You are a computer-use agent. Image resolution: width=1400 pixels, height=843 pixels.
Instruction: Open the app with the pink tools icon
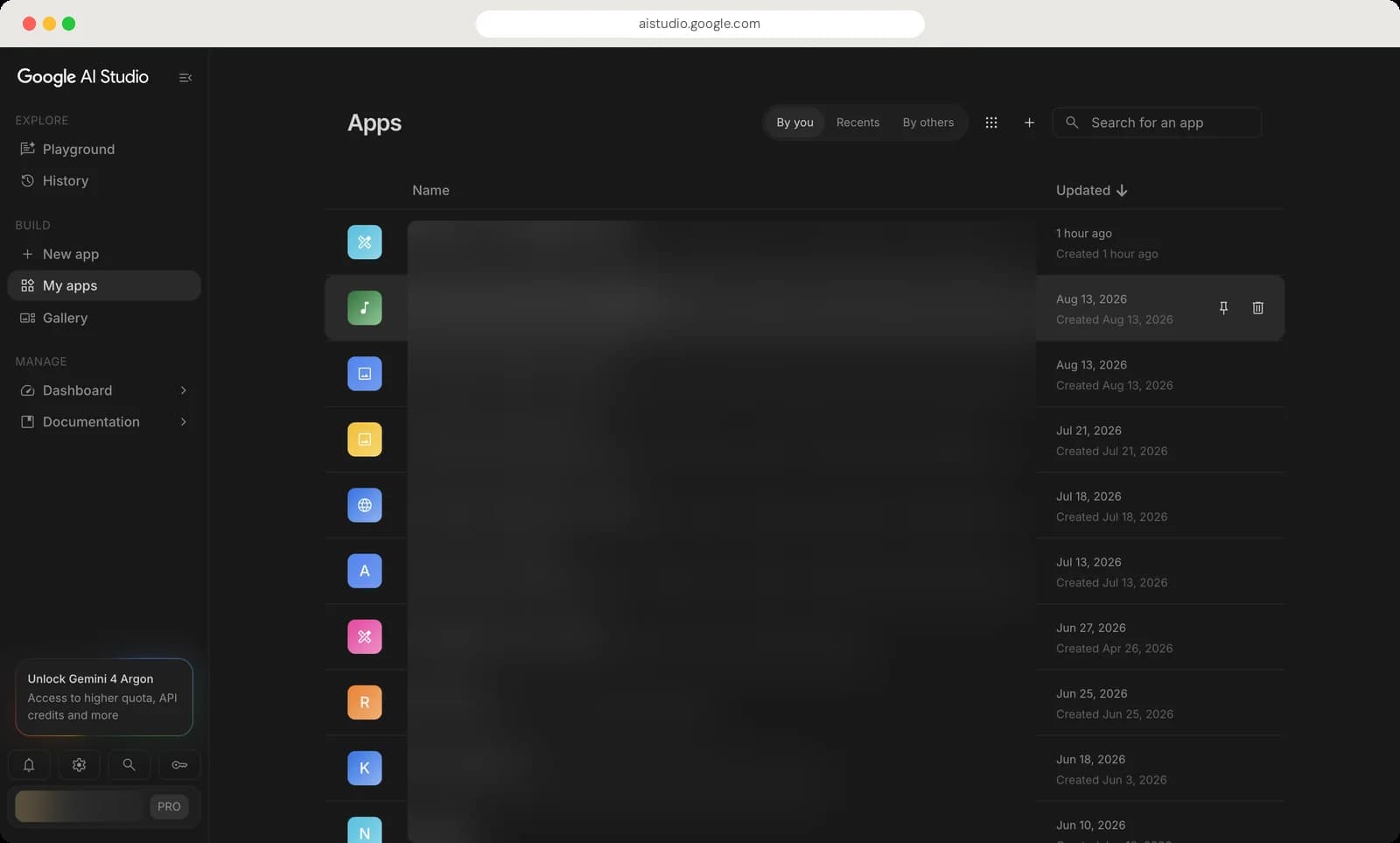pos(365,636)
